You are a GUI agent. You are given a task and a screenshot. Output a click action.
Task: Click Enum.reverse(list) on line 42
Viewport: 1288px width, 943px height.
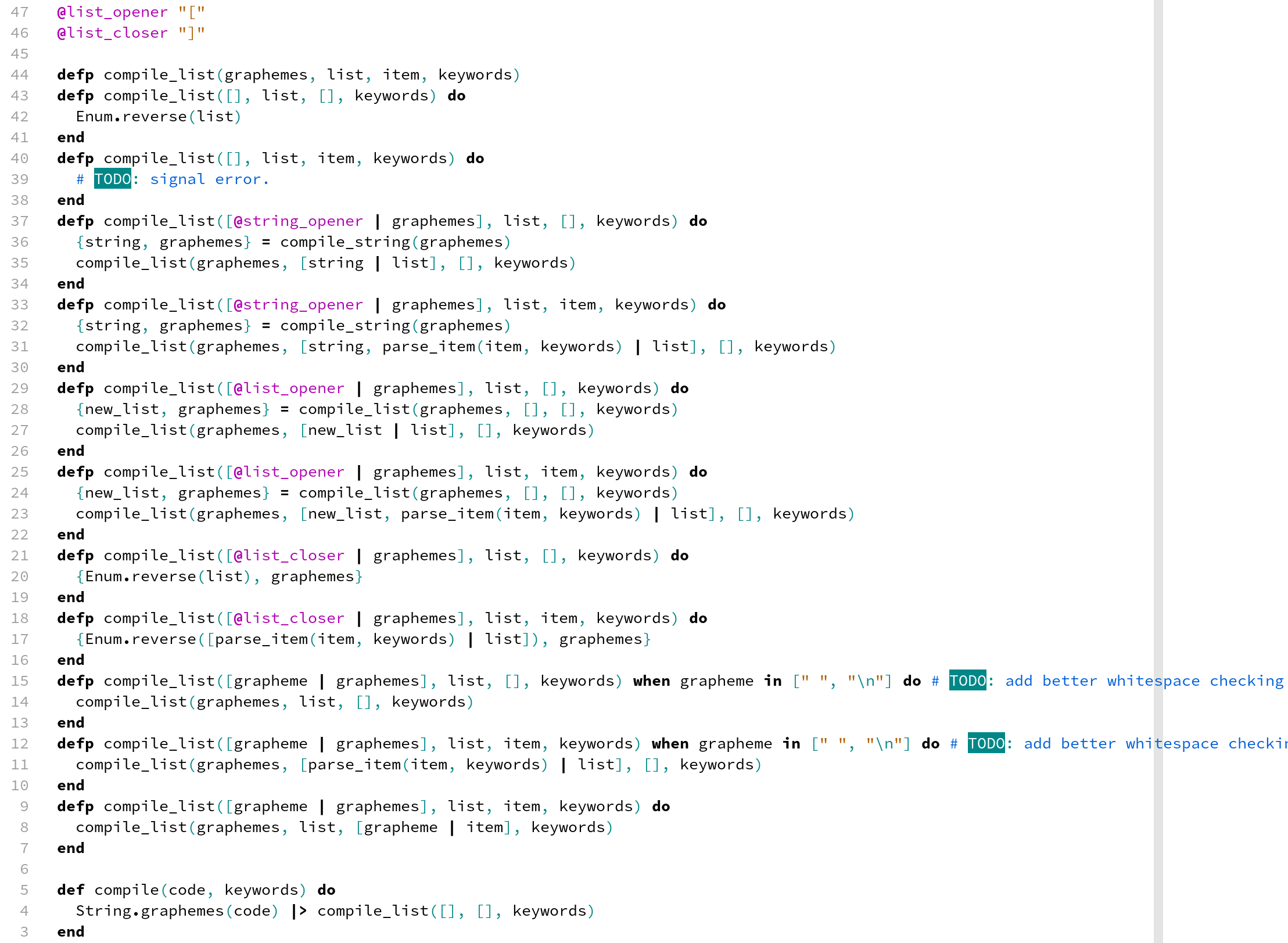tap(158, 117)
